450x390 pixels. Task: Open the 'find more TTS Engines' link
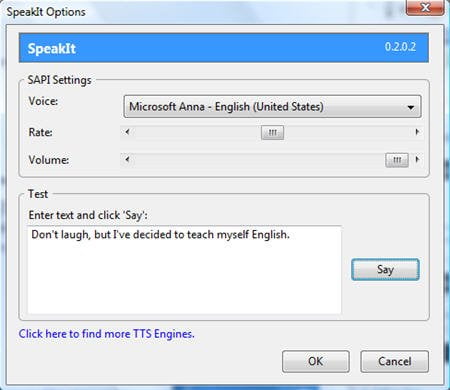pos(106,334)
